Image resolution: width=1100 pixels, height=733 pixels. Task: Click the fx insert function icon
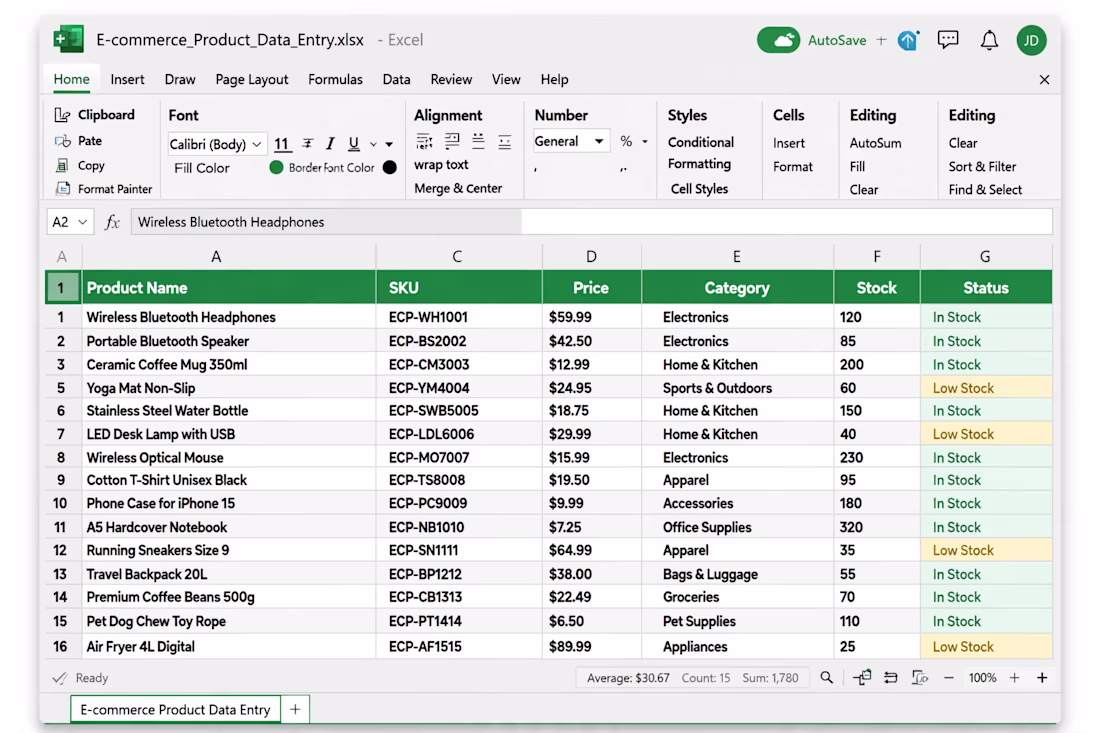pos(112,222)
